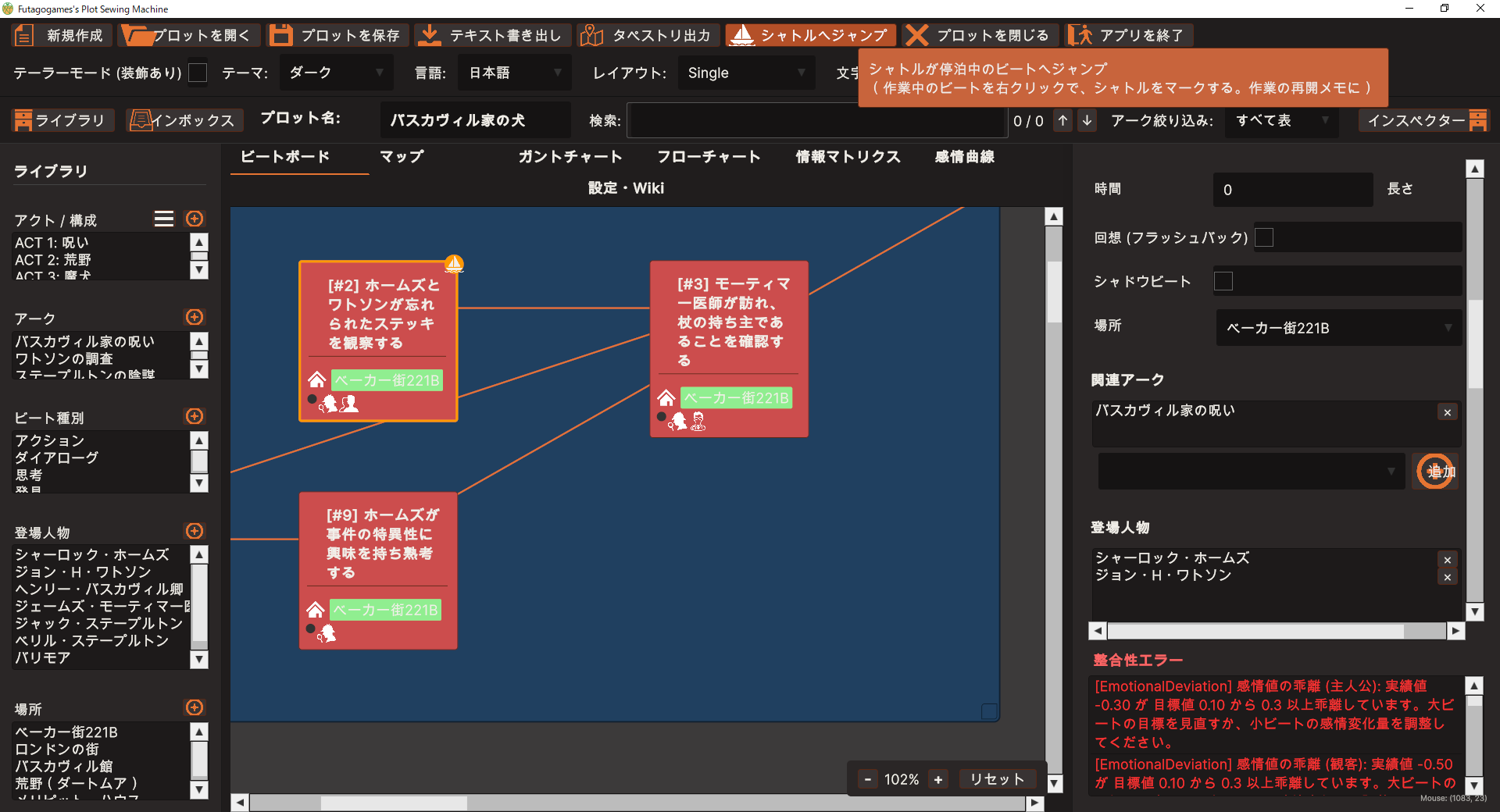Click the 追加 button for related arc

pos(1435,471)
